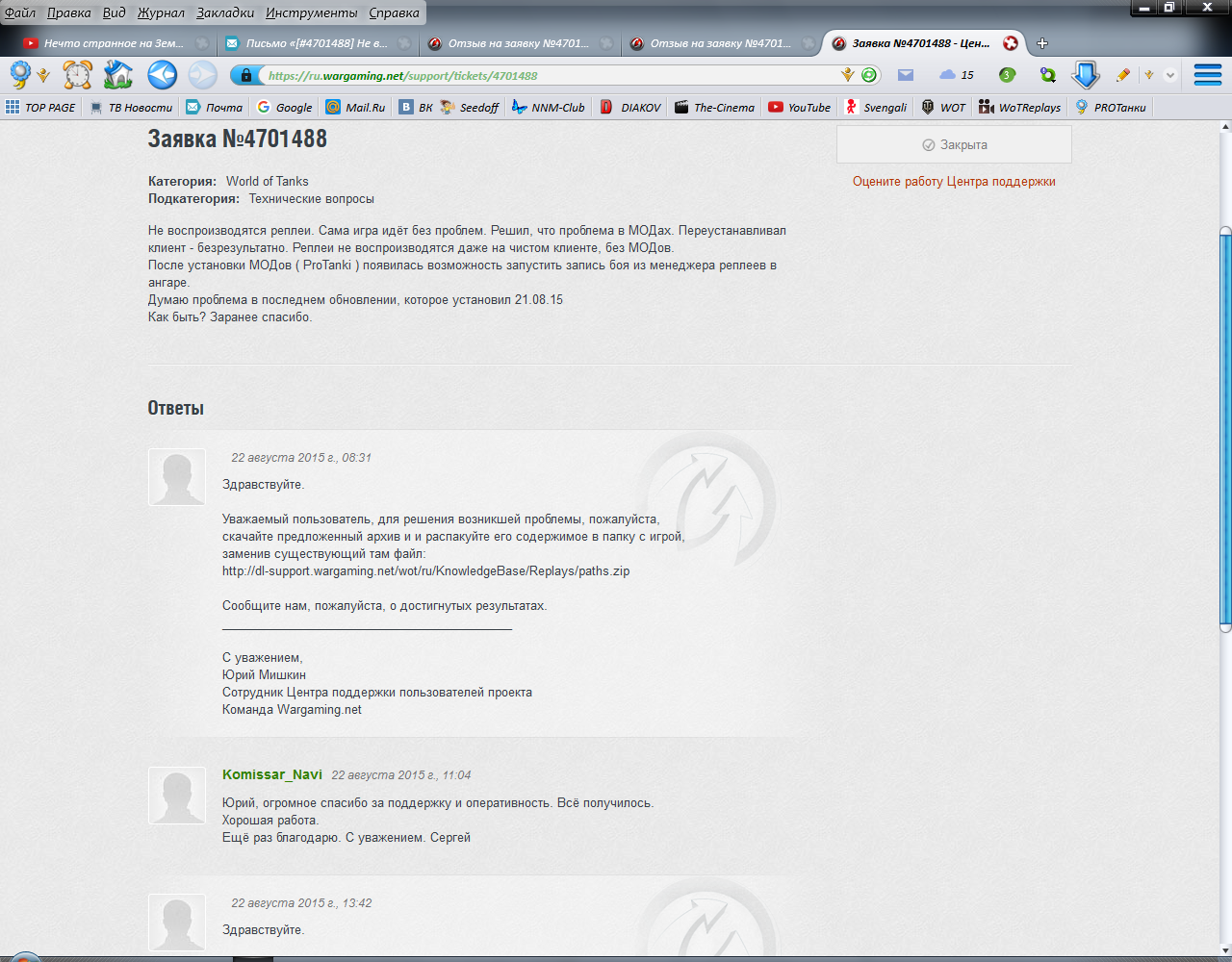Click avatar beside the 08:31 reply
The height and width of the screenshot is (962, 1232).
[x=177, y=477]
